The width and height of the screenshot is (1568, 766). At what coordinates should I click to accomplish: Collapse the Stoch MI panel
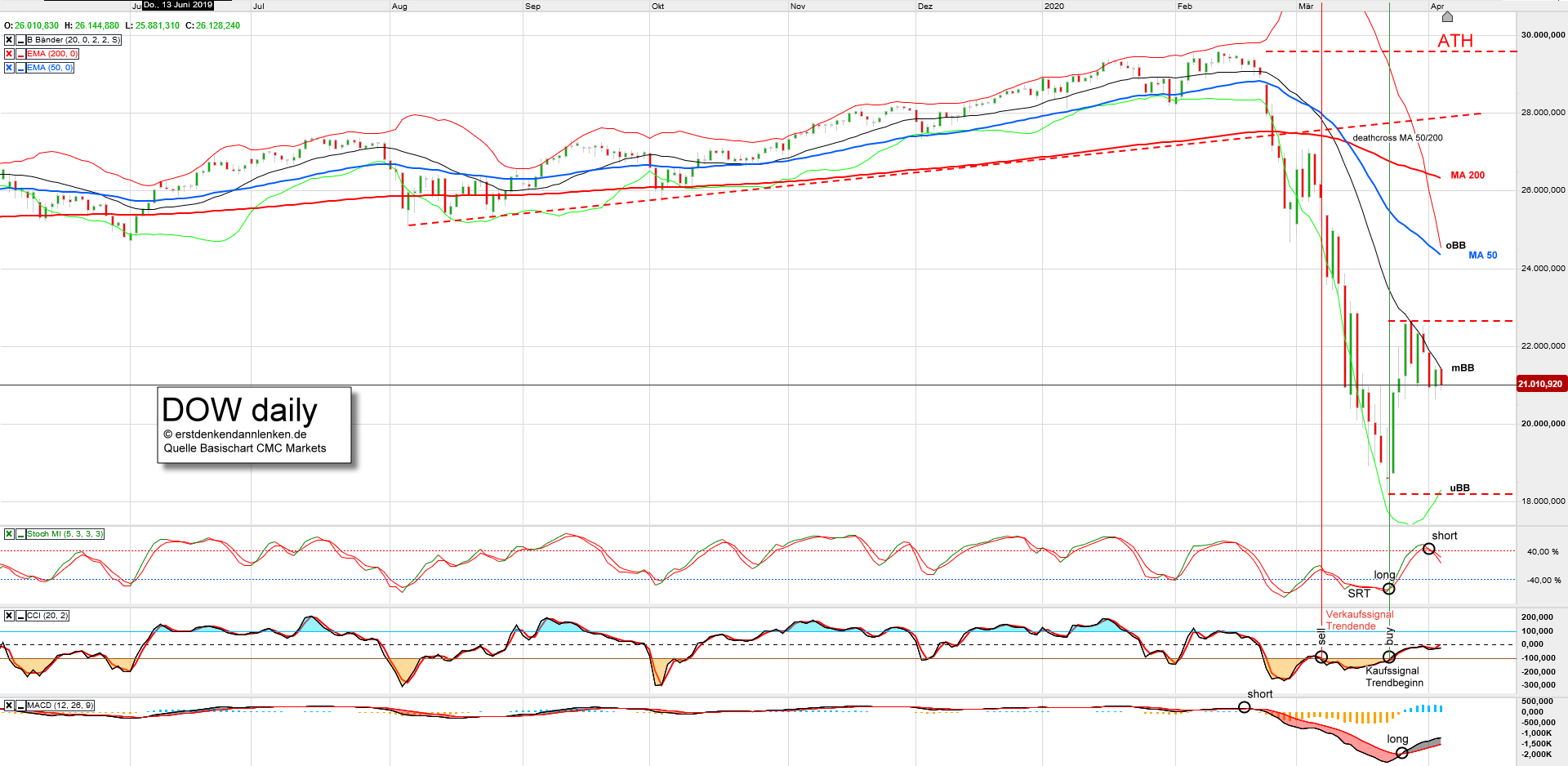[x=21, y=534]
